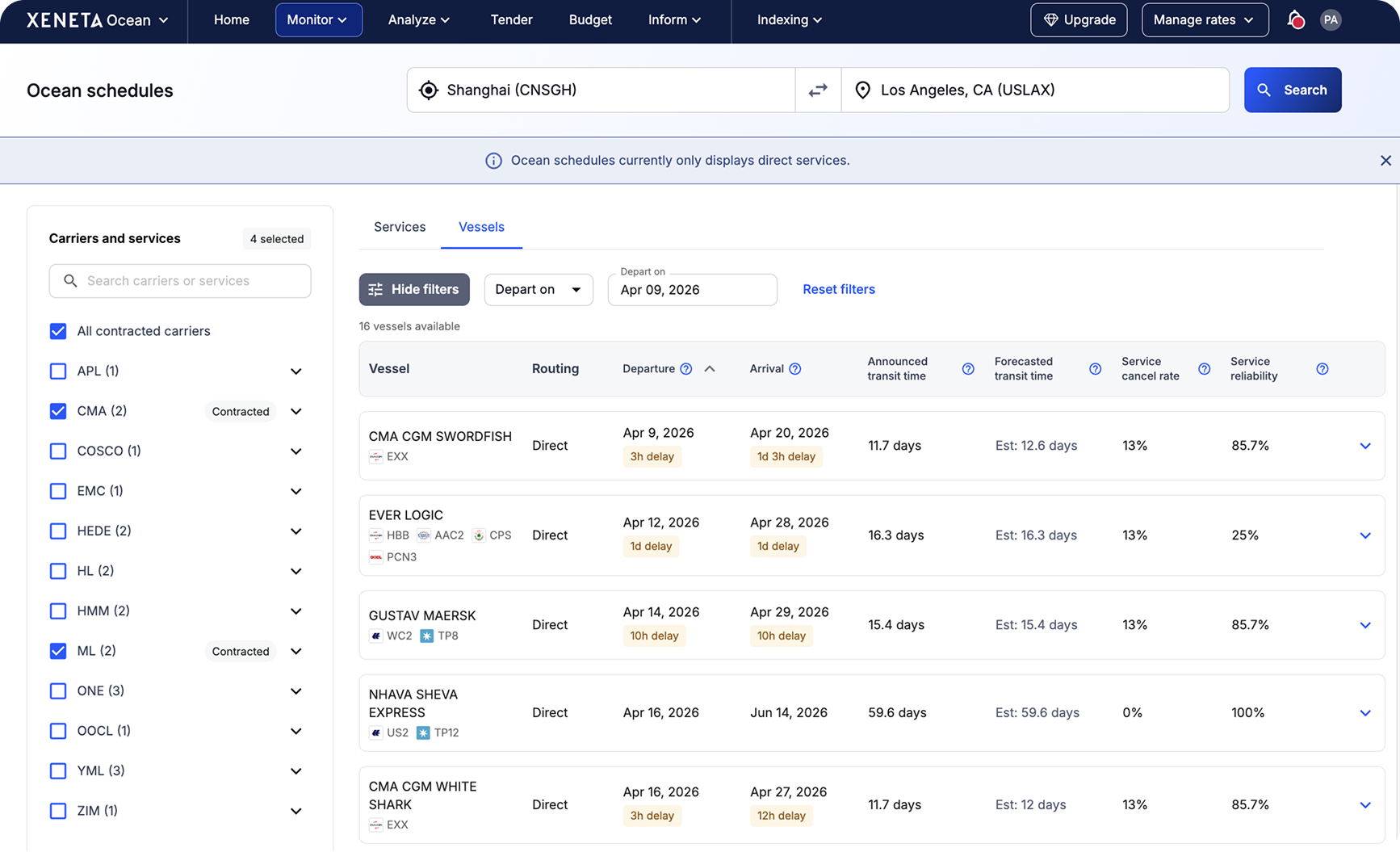Click help icon for Forecasted transit time
1400x852 pixels.
(x=1095, y=369)
